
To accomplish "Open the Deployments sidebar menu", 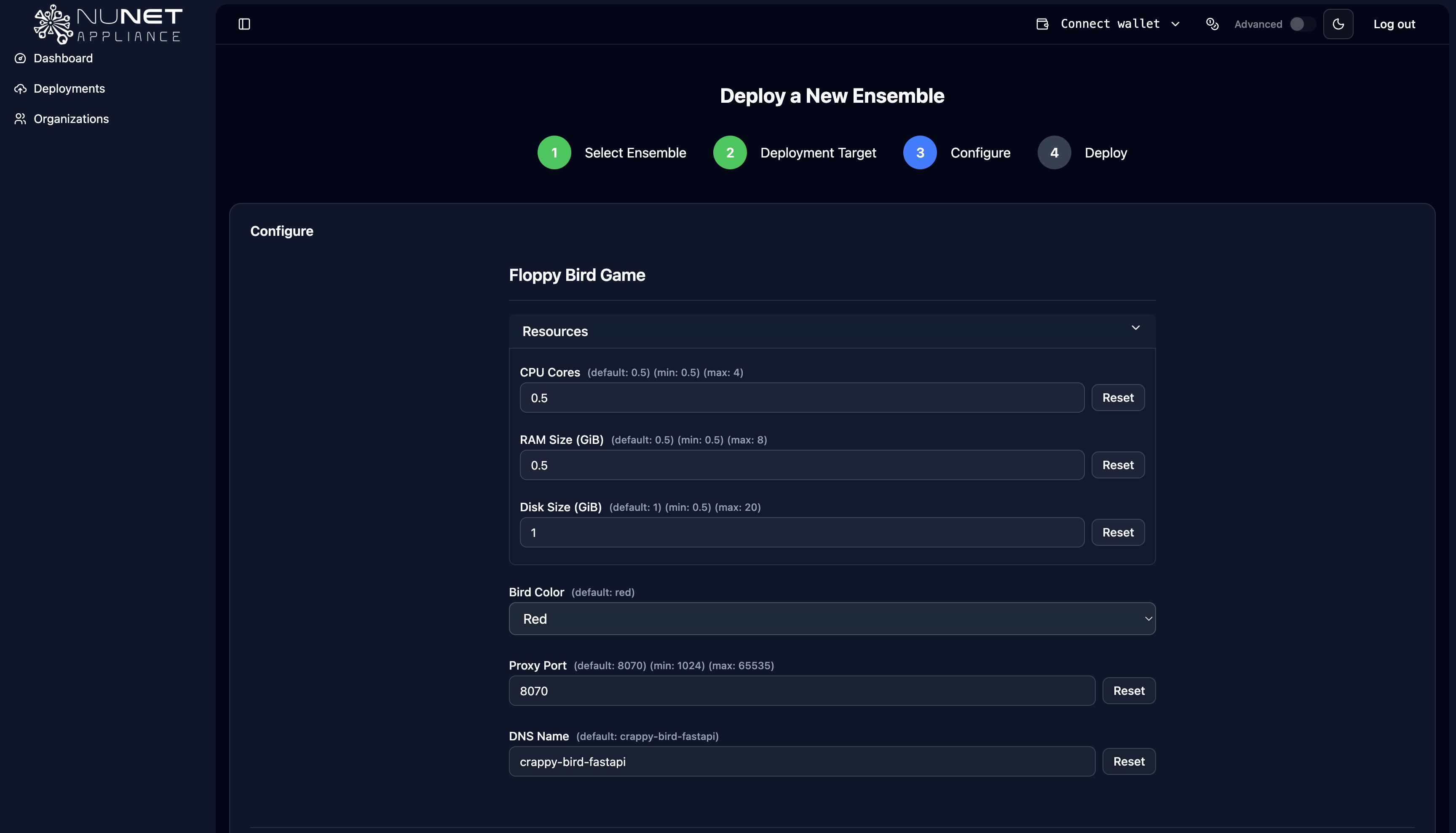I will [69, 89].
